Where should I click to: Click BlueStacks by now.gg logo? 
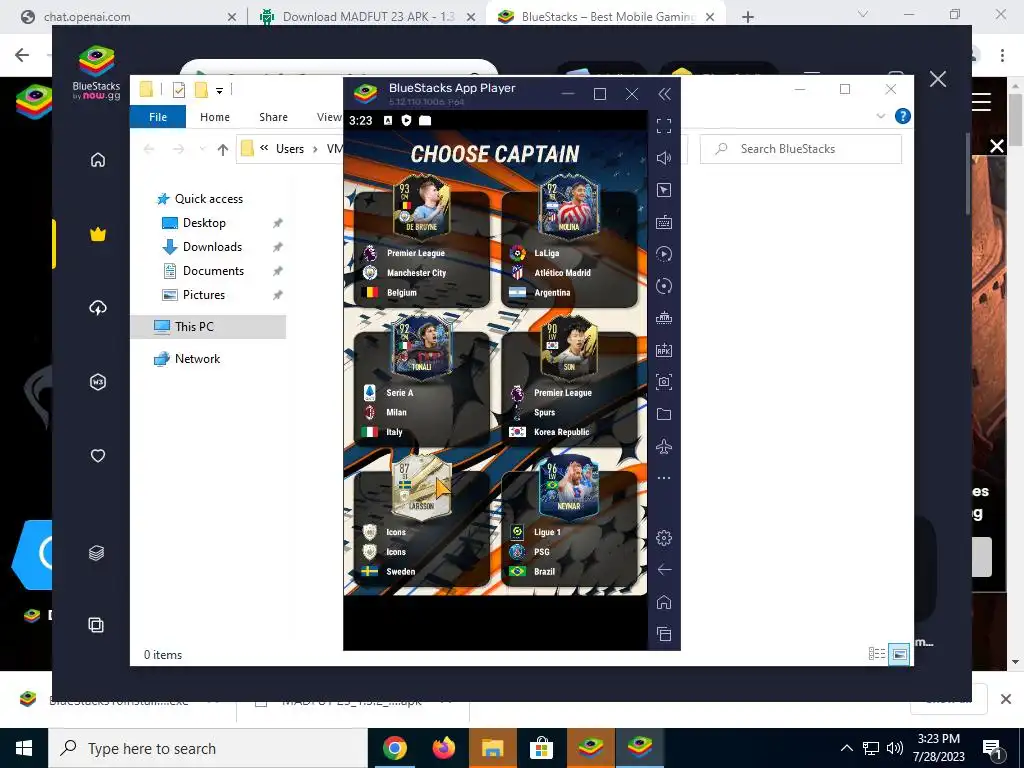pyautogui.click(x=97, y=73)
